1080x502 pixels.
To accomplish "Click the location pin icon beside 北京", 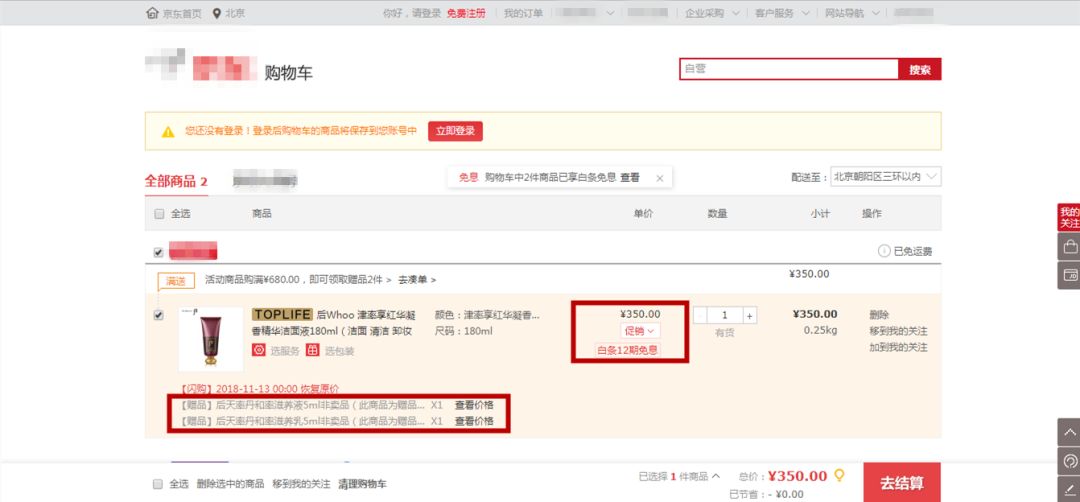I will [x=217, y=13].
